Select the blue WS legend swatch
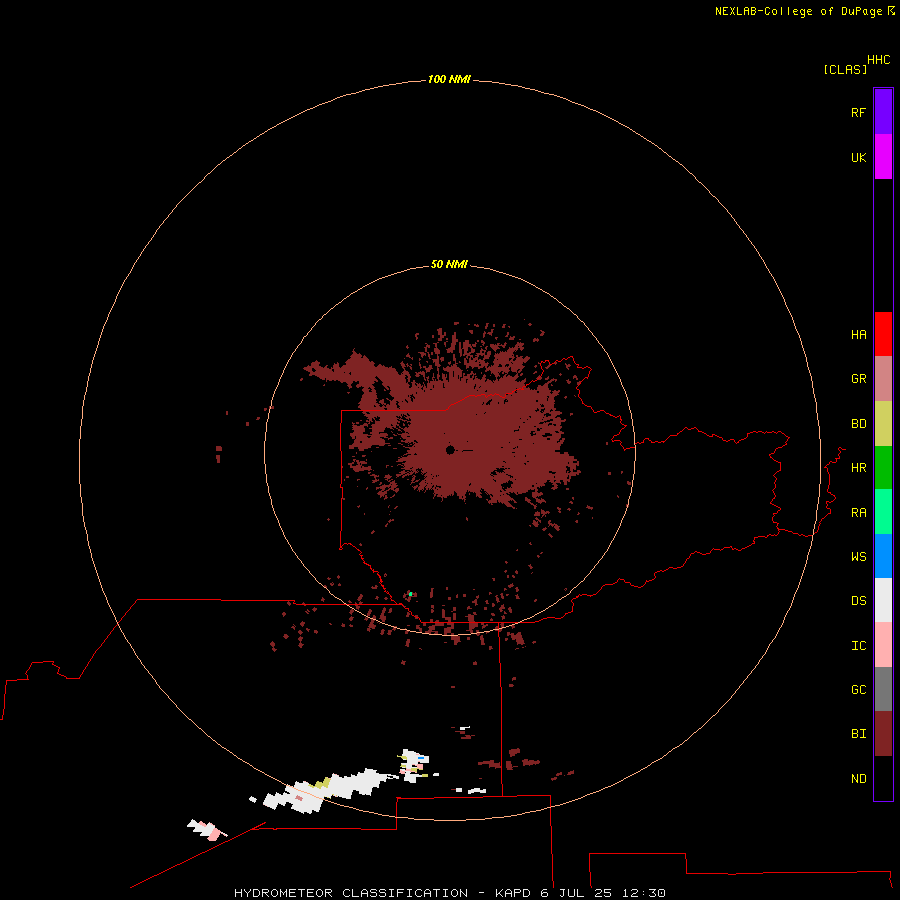This screenshot has height=900, width=900. pos(883,556)
